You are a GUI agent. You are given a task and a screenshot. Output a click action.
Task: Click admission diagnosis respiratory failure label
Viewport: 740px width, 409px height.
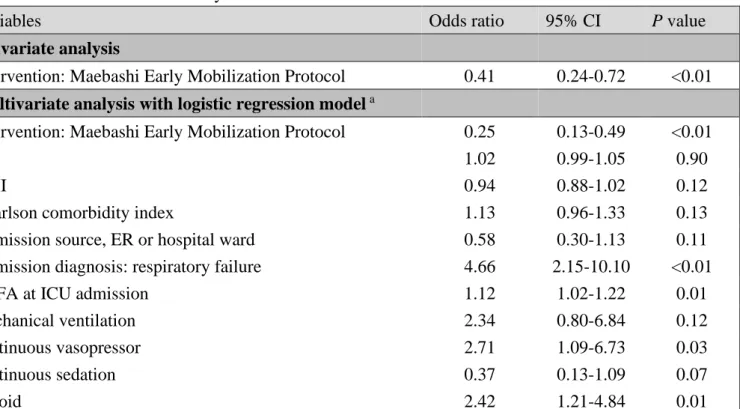(131, 267)
